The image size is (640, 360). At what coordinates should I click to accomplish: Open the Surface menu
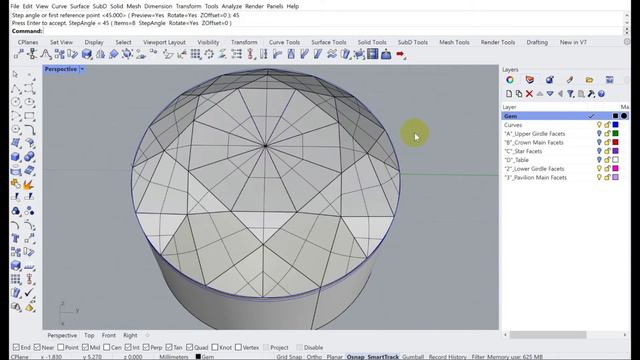pyautogui.click(x=80, y=6)
